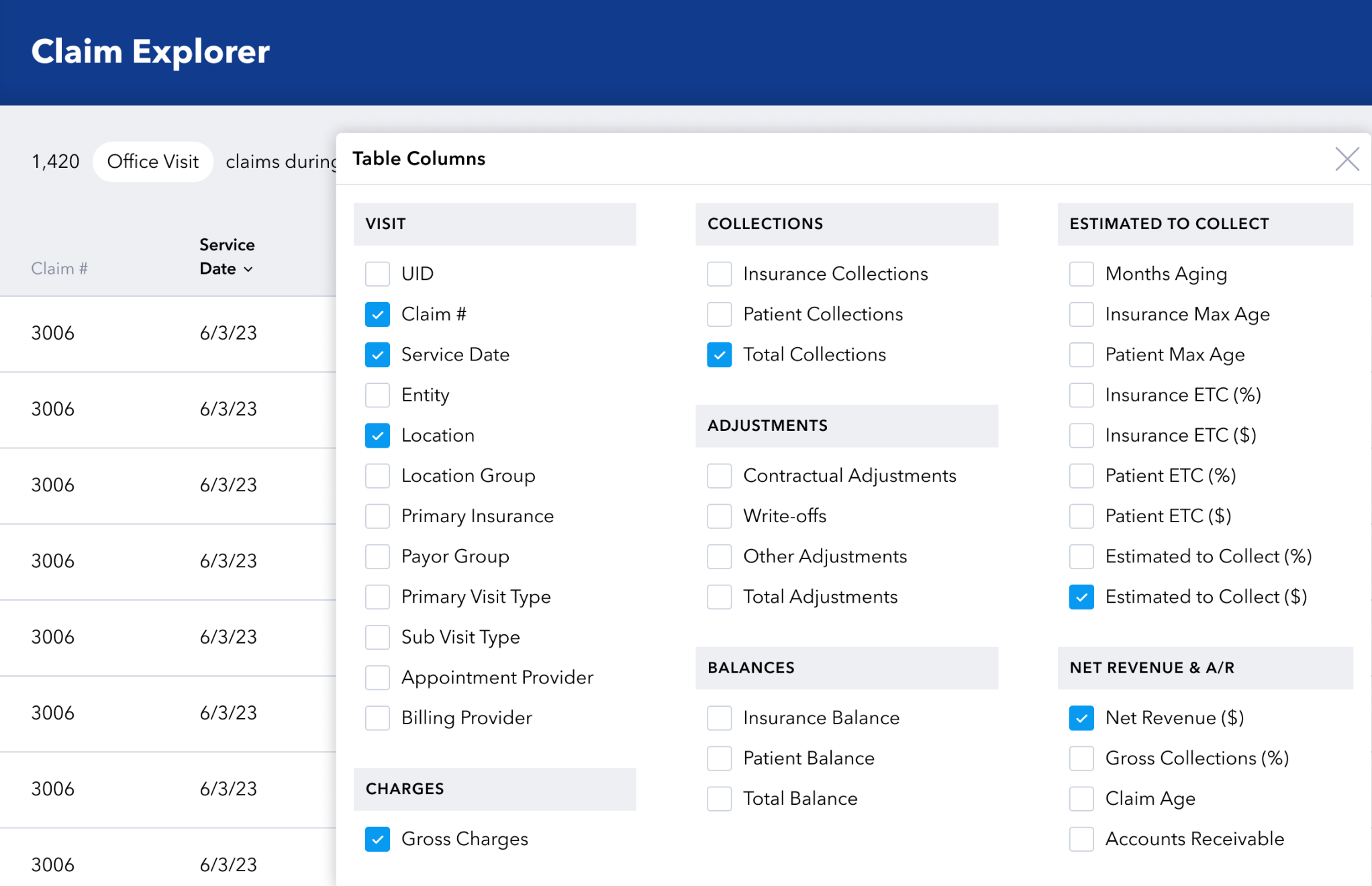
Task: Enable the Write-offs column
Action: pyautogui.click(x=719, y=516)
